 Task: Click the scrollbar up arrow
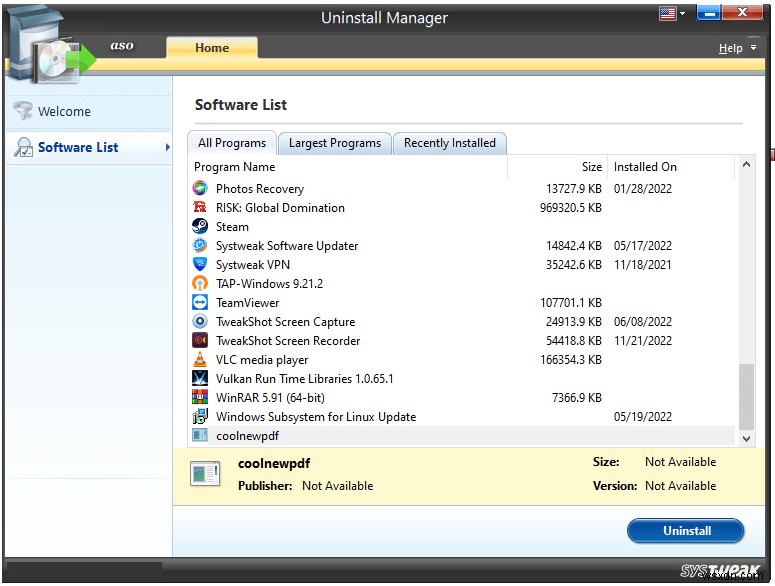coord(745,166)
